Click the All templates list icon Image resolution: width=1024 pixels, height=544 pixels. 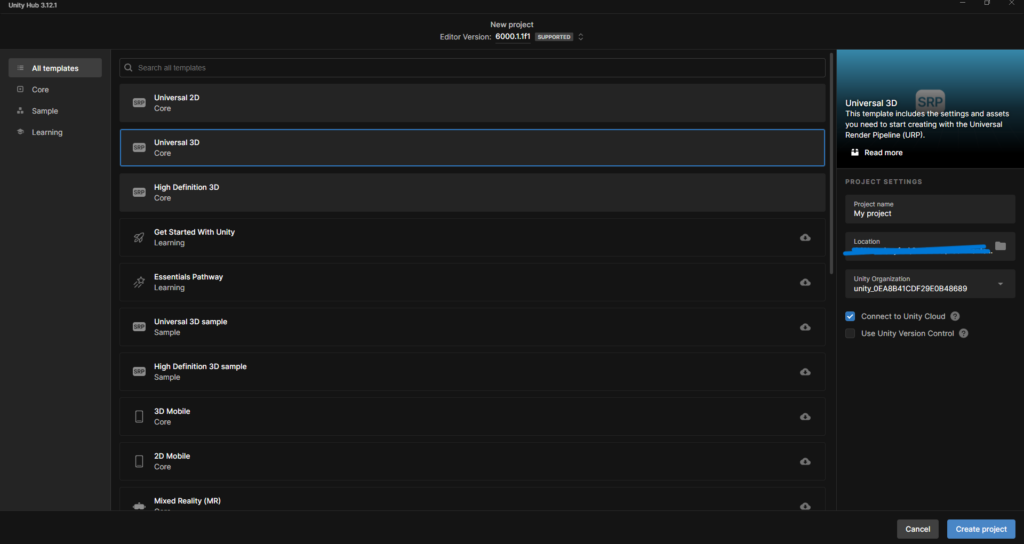click(20, 68)
